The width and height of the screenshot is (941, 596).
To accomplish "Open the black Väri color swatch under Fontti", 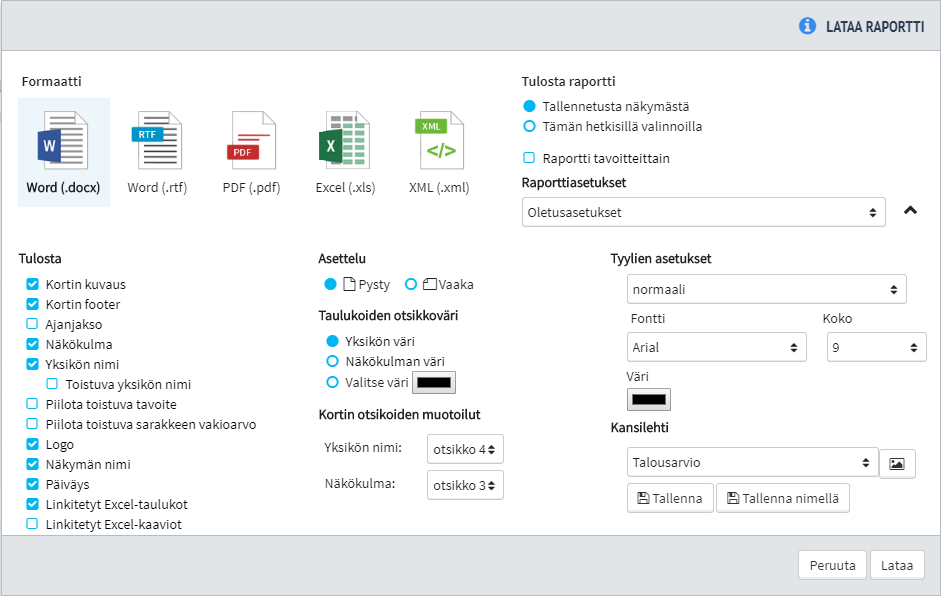I will 649,400.
